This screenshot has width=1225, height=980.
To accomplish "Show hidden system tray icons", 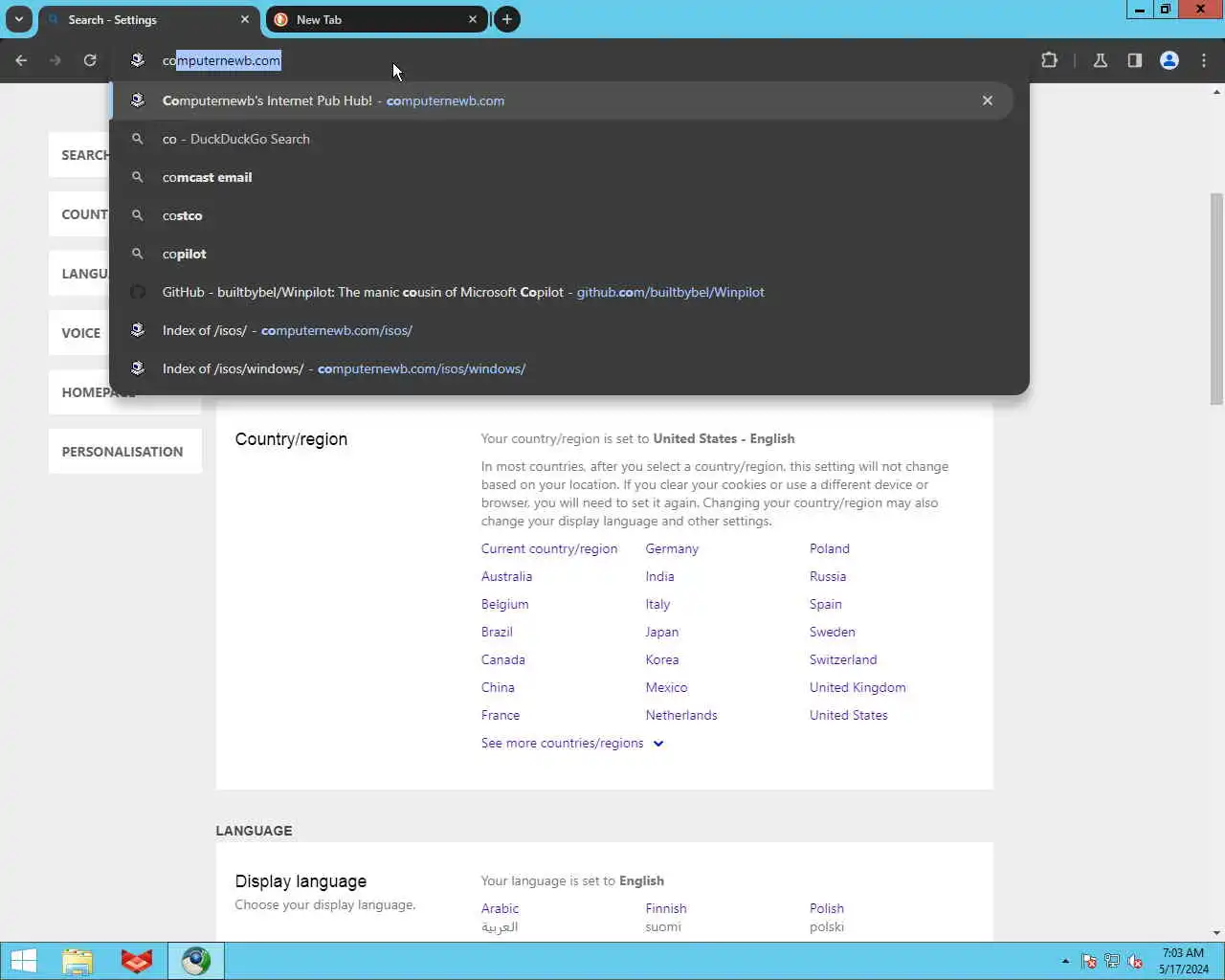I will point(1065,961).
